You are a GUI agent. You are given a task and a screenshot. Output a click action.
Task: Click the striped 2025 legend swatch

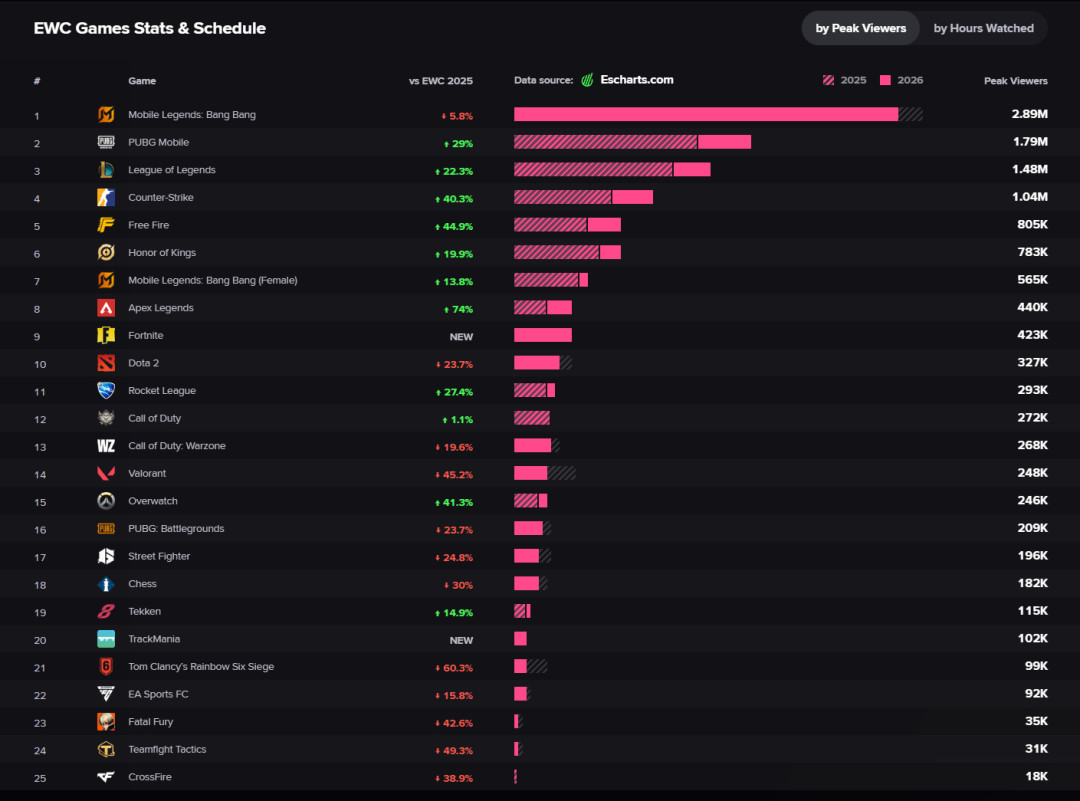829,80
